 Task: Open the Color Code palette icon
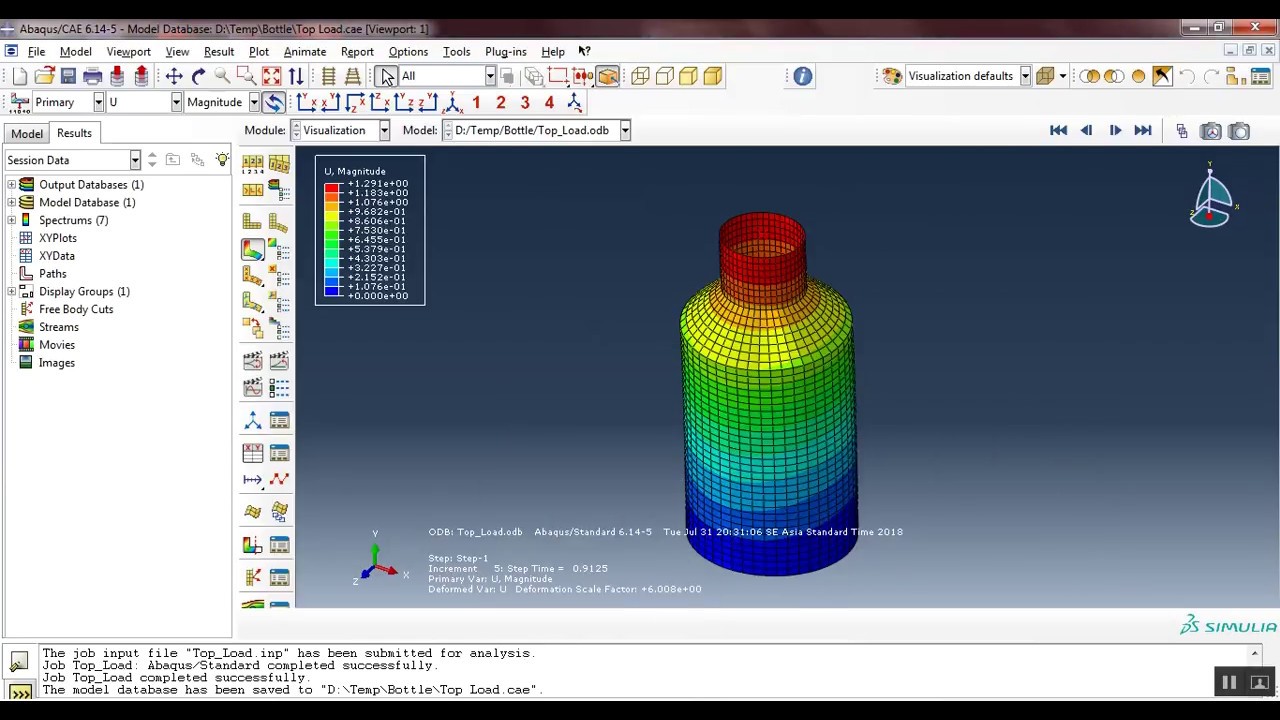click(x=891, y=76)
